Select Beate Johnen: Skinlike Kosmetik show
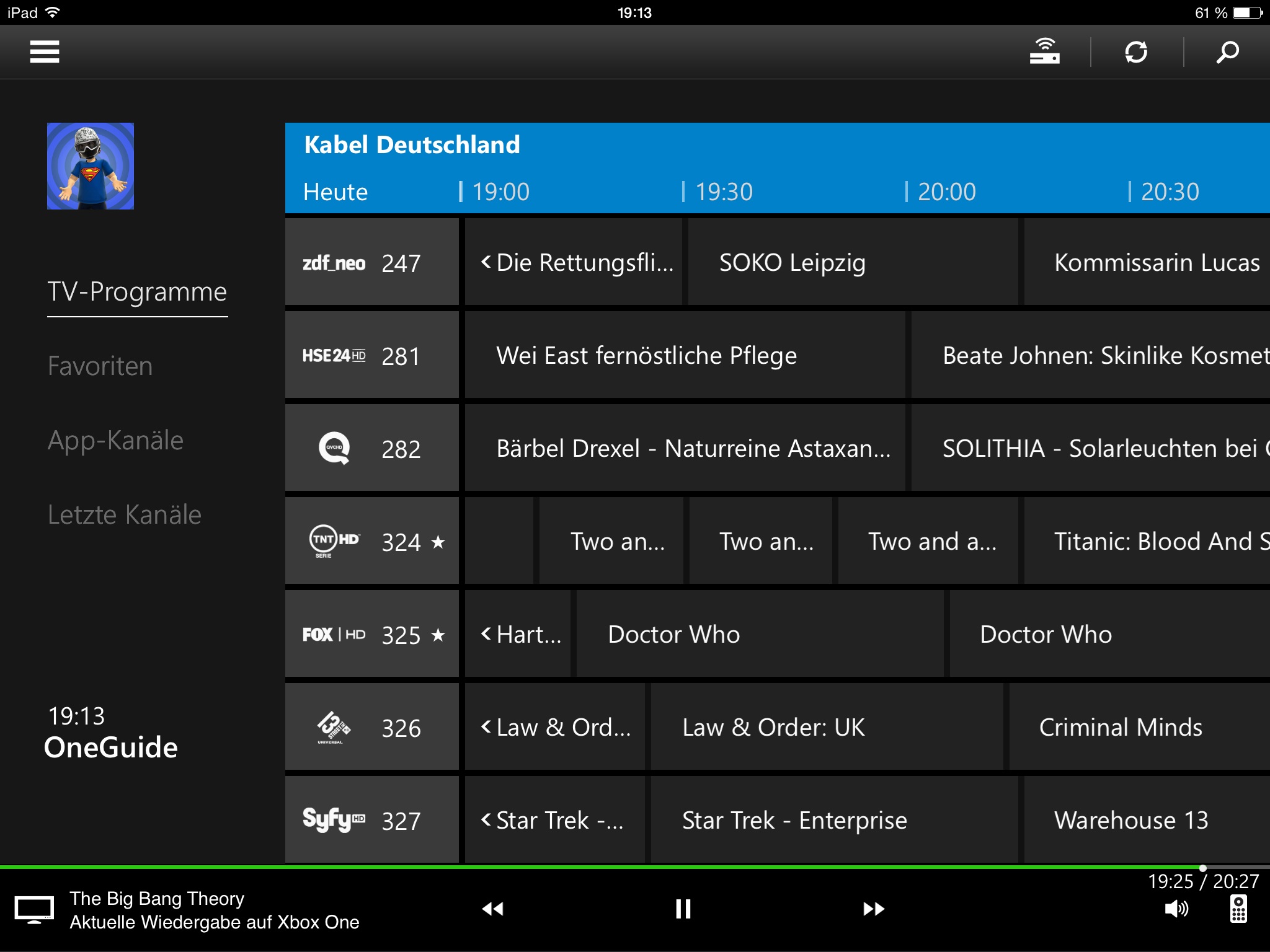 (1091, 355)
